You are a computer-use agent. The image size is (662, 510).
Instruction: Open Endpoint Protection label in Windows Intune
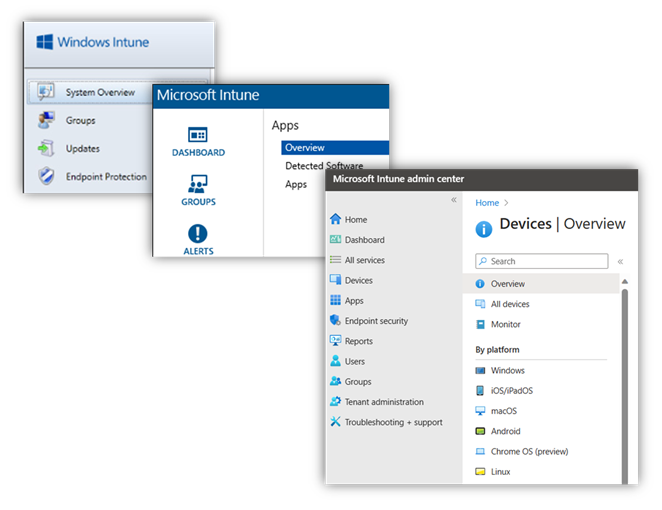[x=106, y=176]
